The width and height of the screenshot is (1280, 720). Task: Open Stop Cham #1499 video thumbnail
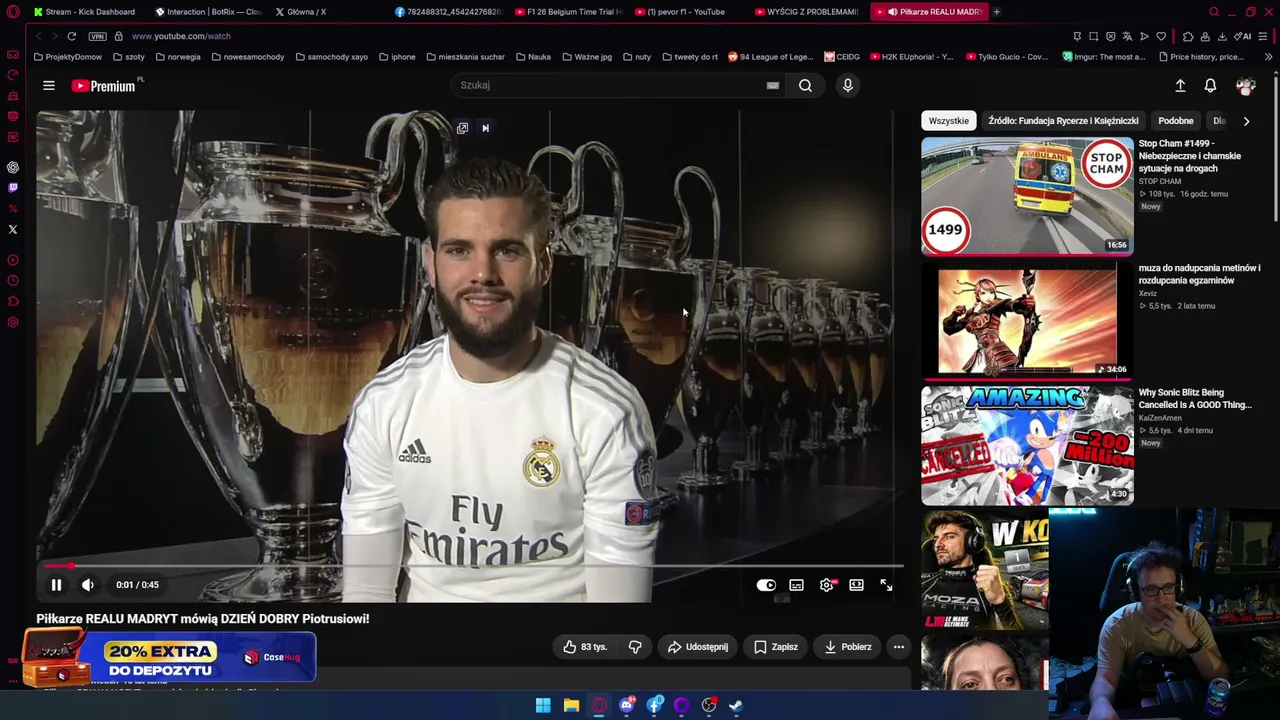coord(1027,196)
